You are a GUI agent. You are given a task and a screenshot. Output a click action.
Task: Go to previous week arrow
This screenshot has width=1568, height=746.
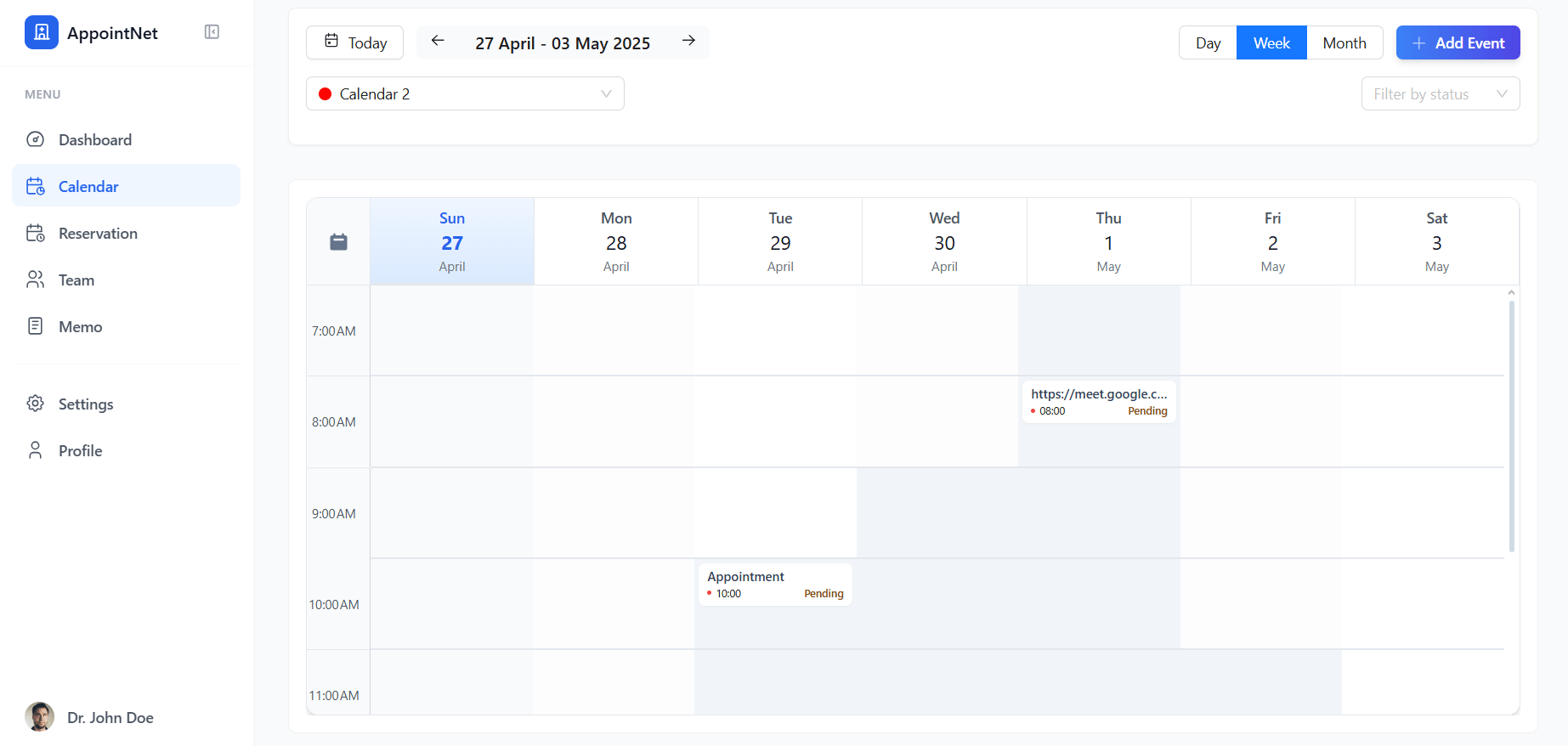click(x=438, y=41)
